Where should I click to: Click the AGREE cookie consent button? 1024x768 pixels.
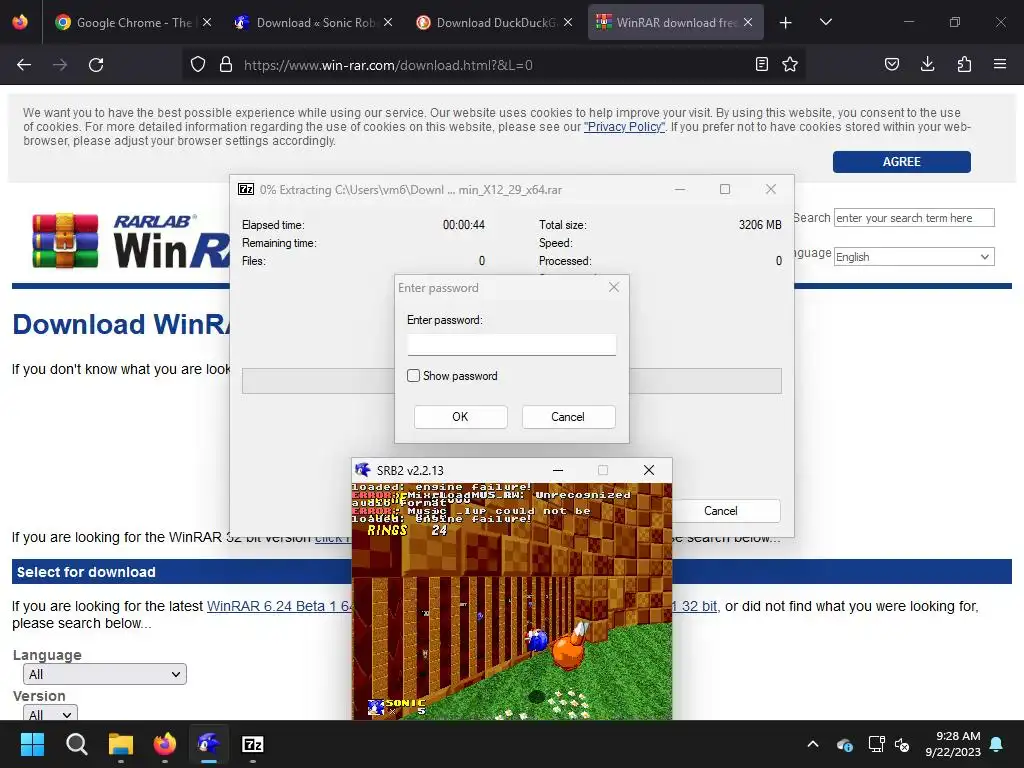coord(901,161)
